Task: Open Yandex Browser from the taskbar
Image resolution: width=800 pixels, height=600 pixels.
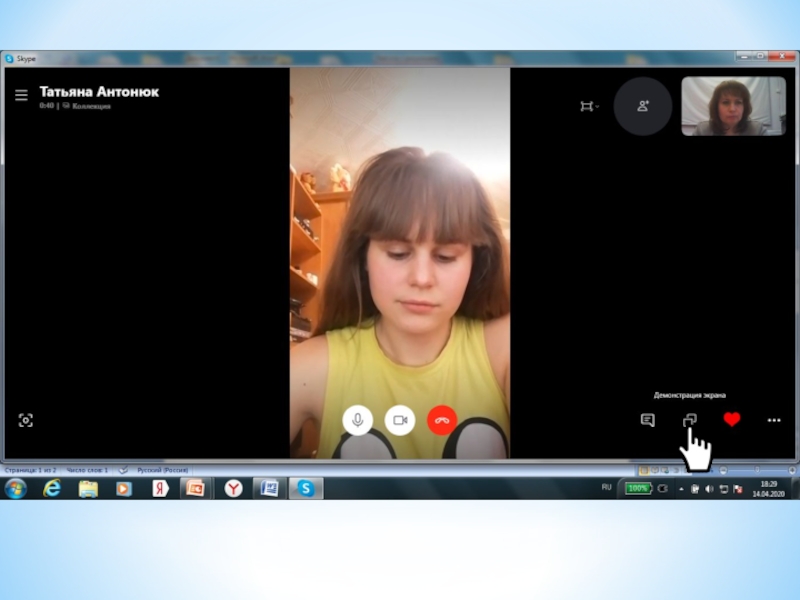Action: click(x=232, y=488)
